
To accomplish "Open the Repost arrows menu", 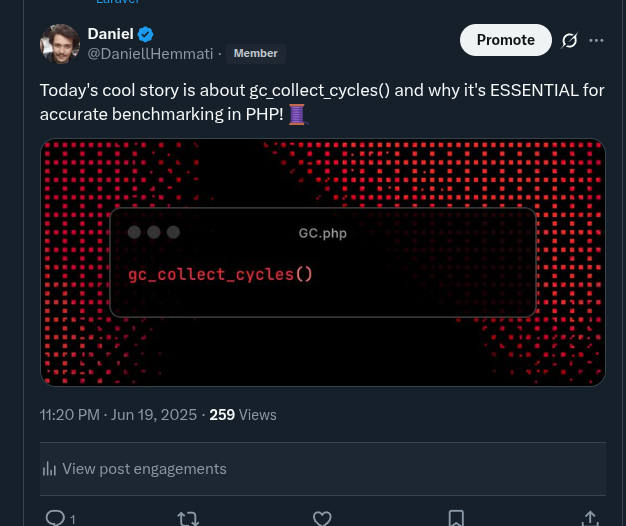I will [187, 518].
